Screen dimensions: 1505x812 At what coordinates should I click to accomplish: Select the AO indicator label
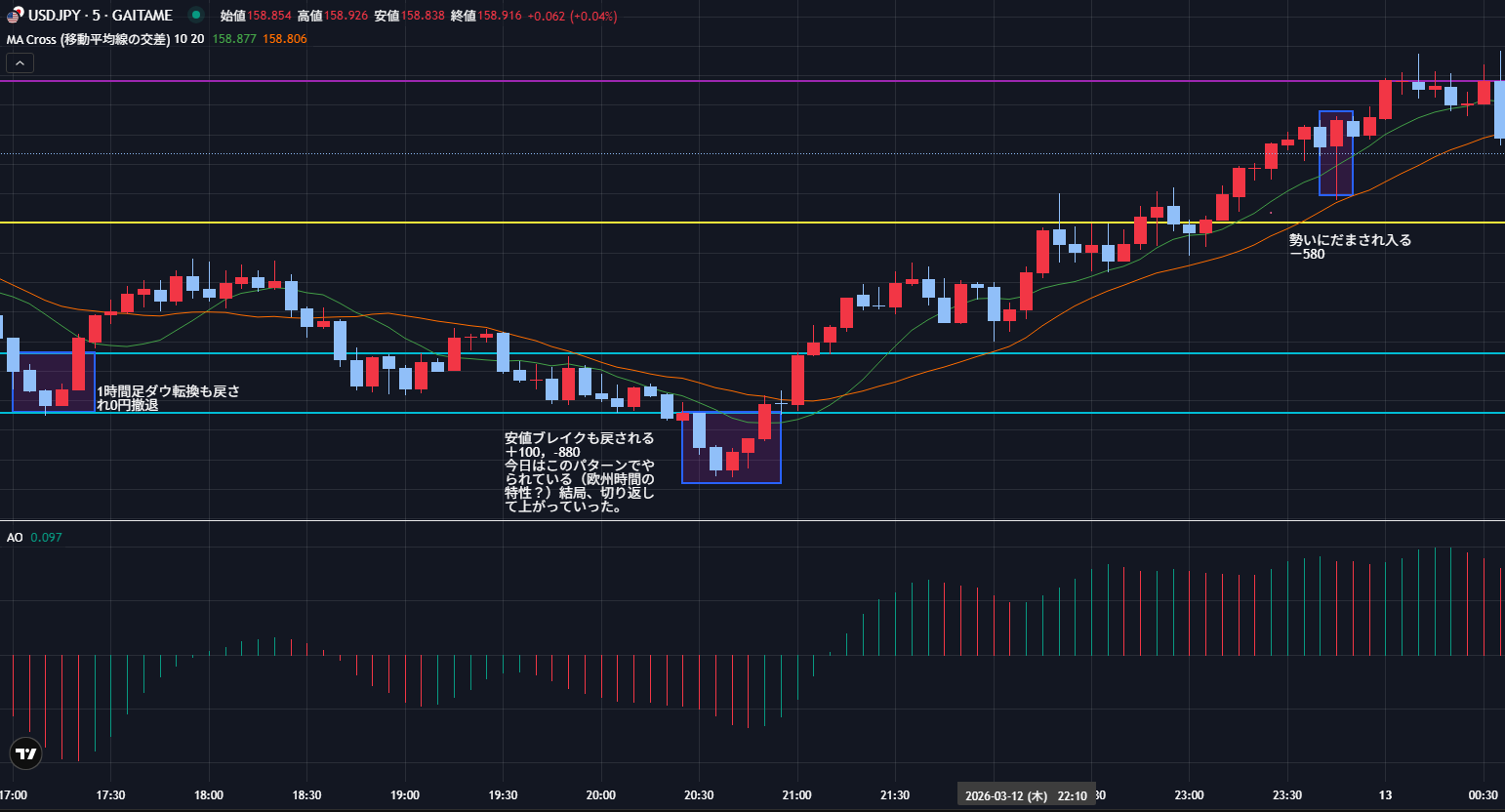pos(15,538)
